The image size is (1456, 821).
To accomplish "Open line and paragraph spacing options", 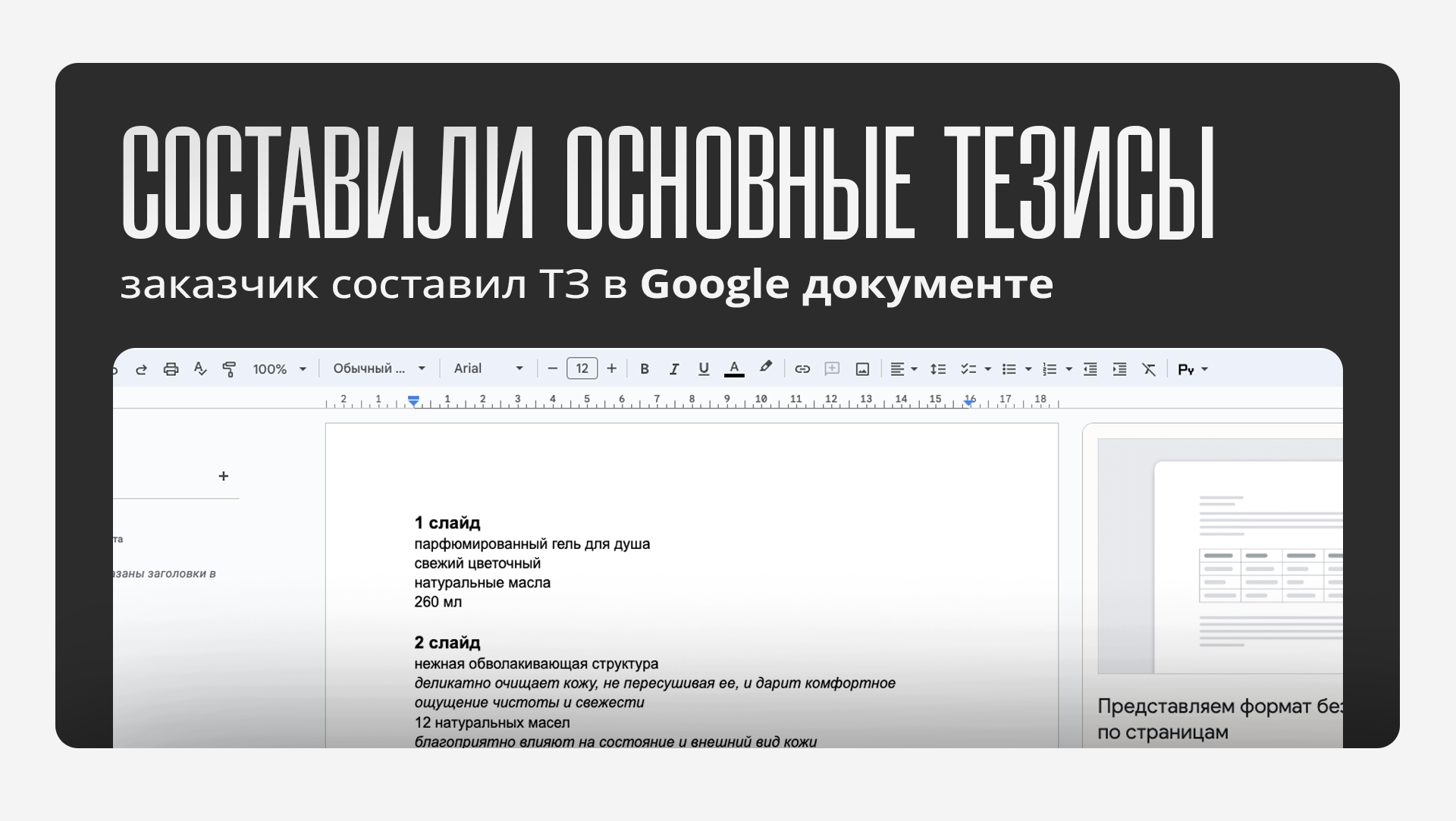I will [938, 369].
